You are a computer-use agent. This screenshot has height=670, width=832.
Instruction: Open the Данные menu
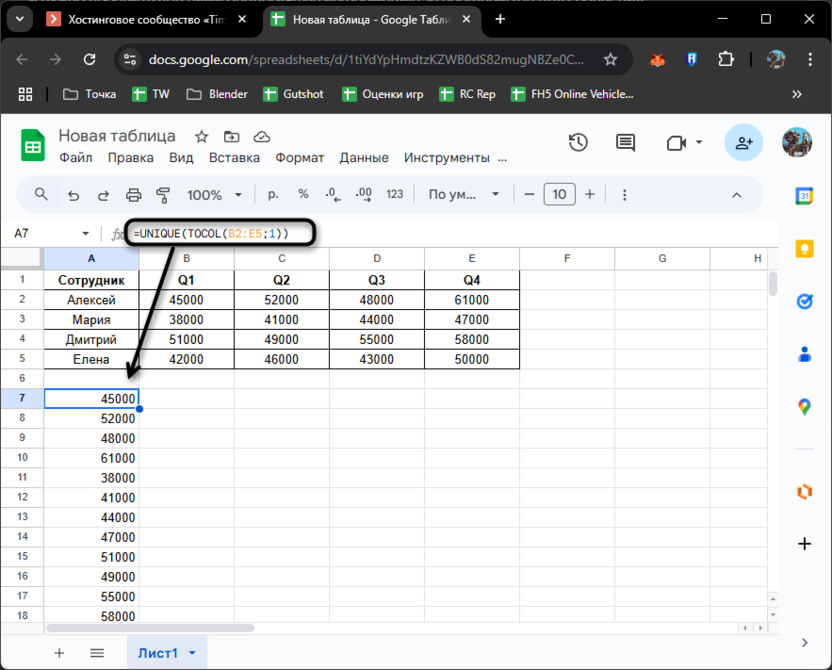(x=364, y=157)
